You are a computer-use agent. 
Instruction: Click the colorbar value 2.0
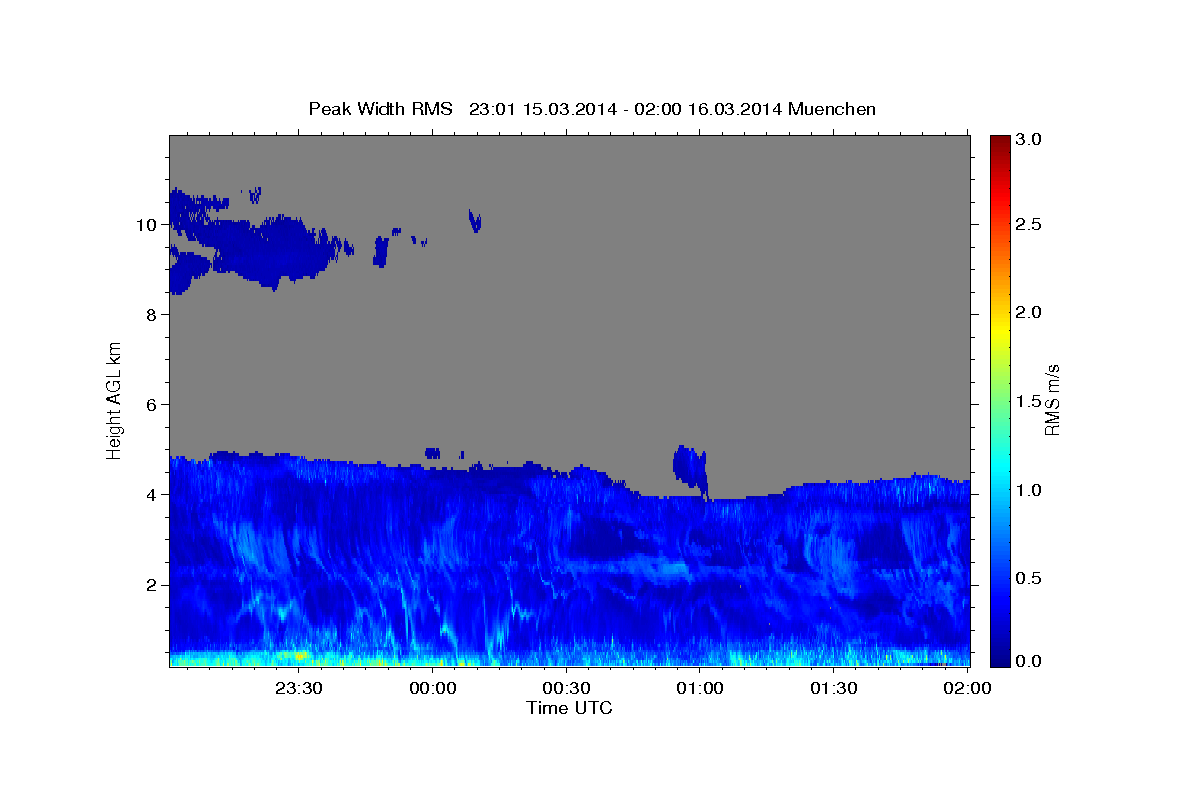coord(1029,312)
